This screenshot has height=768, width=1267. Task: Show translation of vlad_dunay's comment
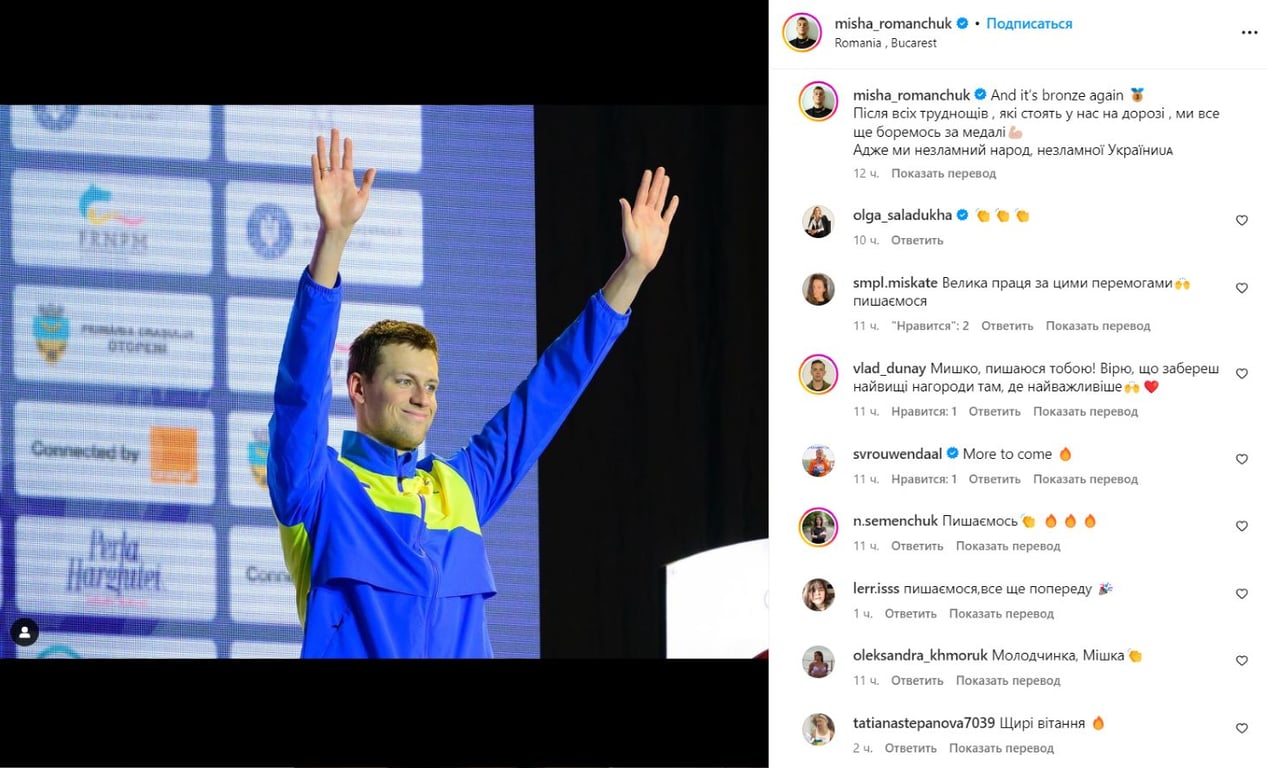click(1085, 412)
